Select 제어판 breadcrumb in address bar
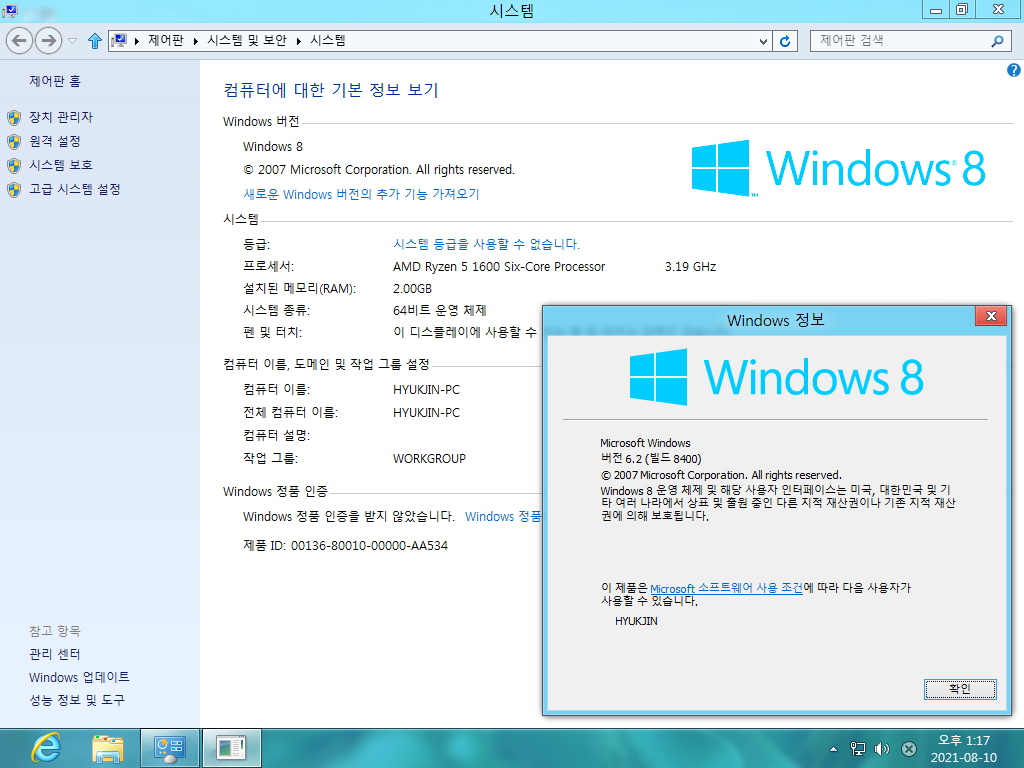1024x768 pixels. (x=166, y=40)
